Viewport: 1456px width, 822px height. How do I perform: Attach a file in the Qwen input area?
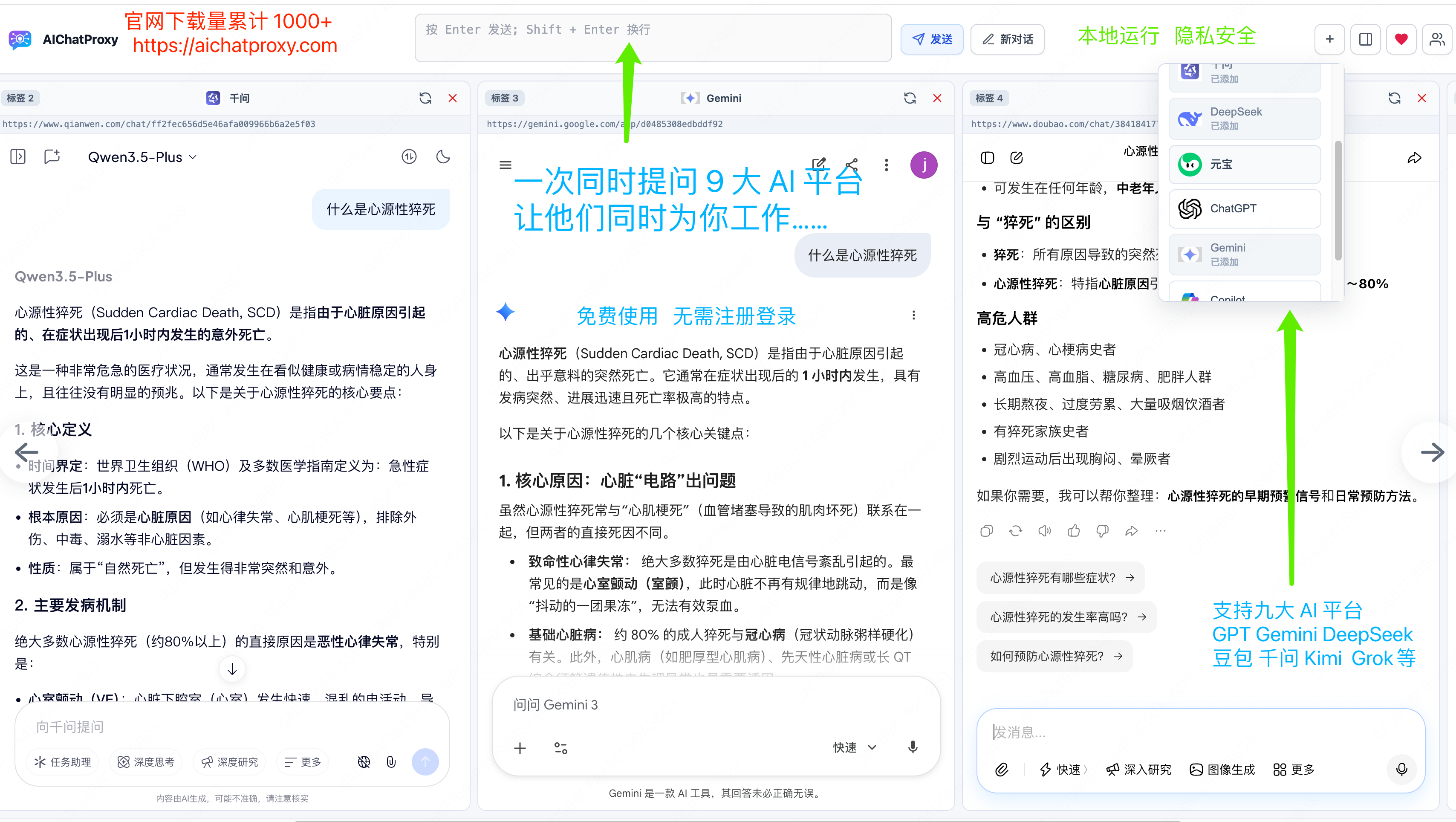(x=391, y=761)
